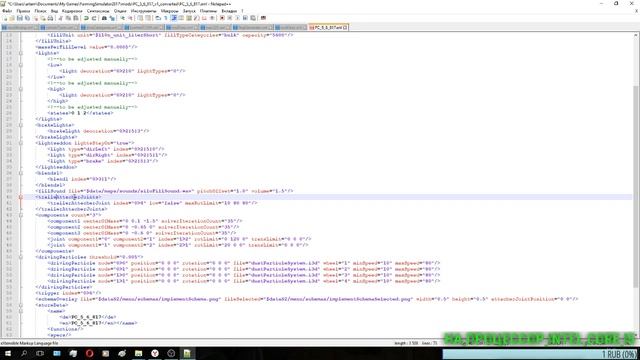Image resolution: width=640 pixels, height=360 pixels.
Task: Start macro recording with the red button
Action: 222,18
